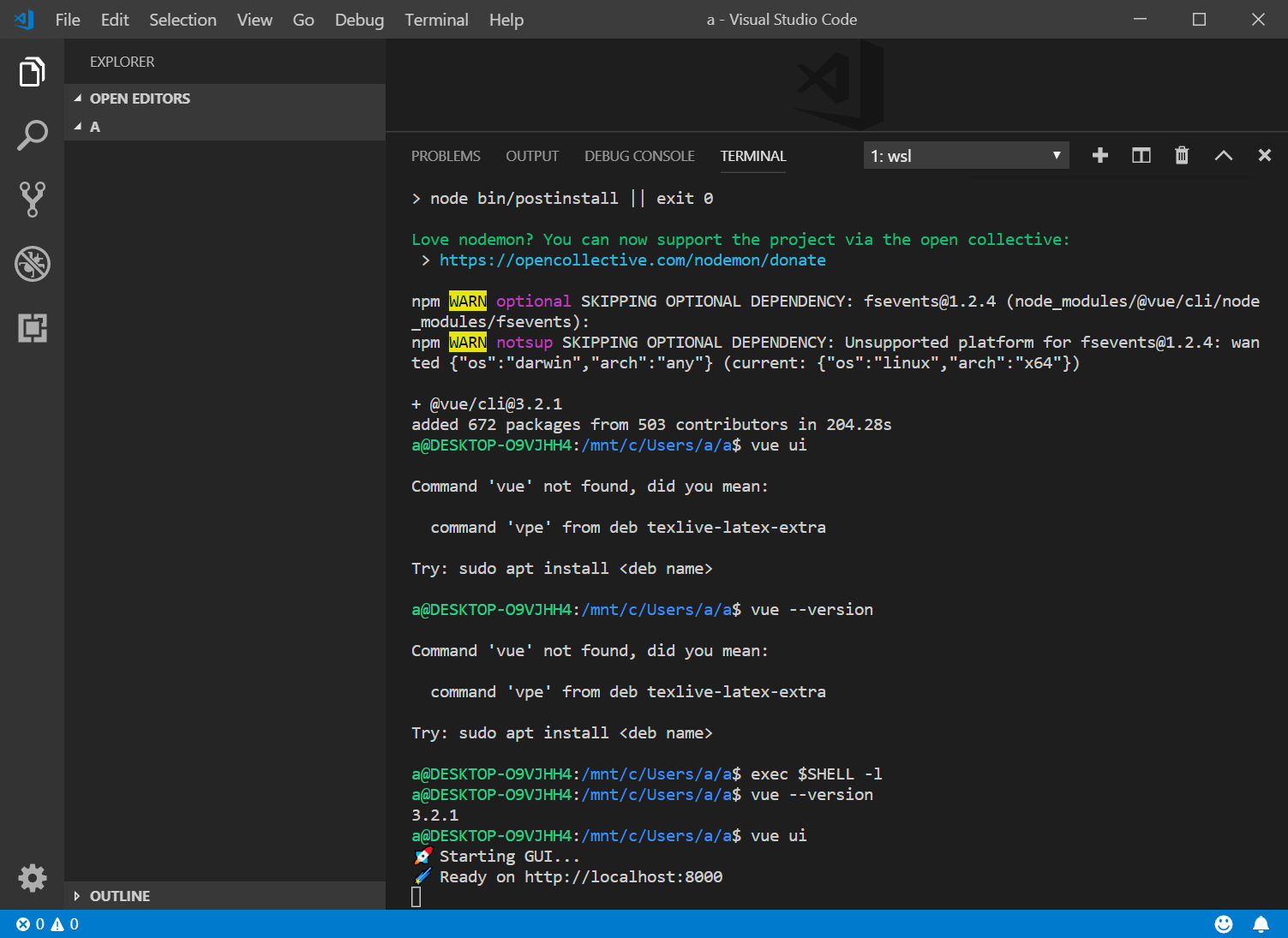Maximize the panel size with up chevron

(x=1224, y=155)
